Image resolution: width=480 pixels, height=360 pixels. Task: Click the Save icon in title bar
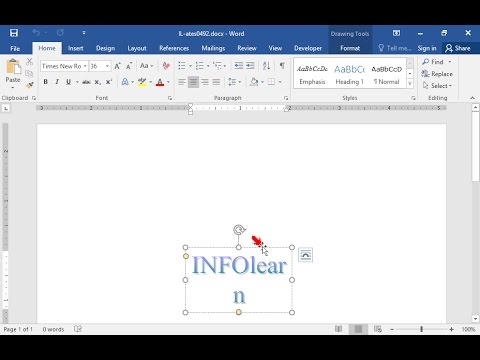[14, 33]
